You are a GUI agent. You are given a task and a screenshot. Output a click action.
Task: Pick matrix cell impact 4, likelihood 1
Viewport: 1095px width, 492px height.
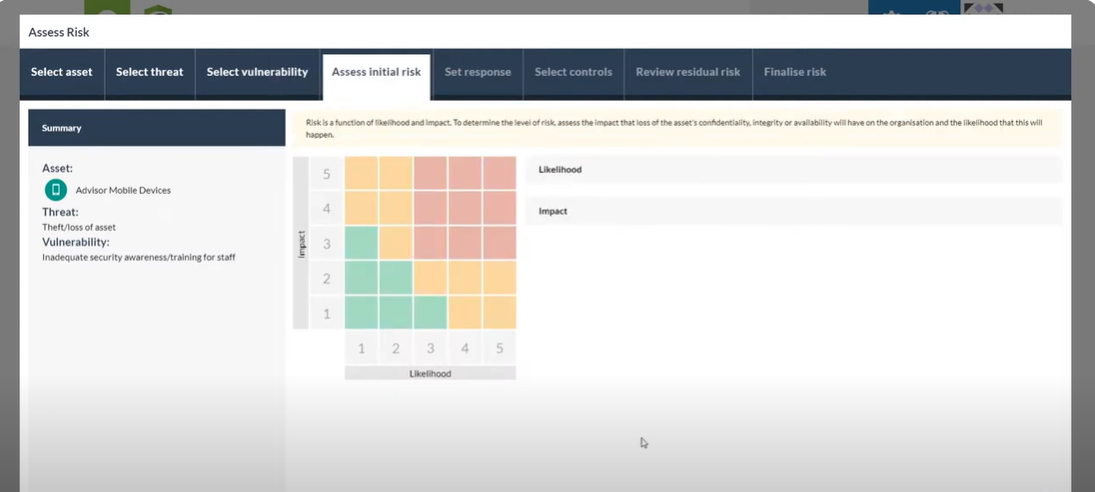pos(361,208)
